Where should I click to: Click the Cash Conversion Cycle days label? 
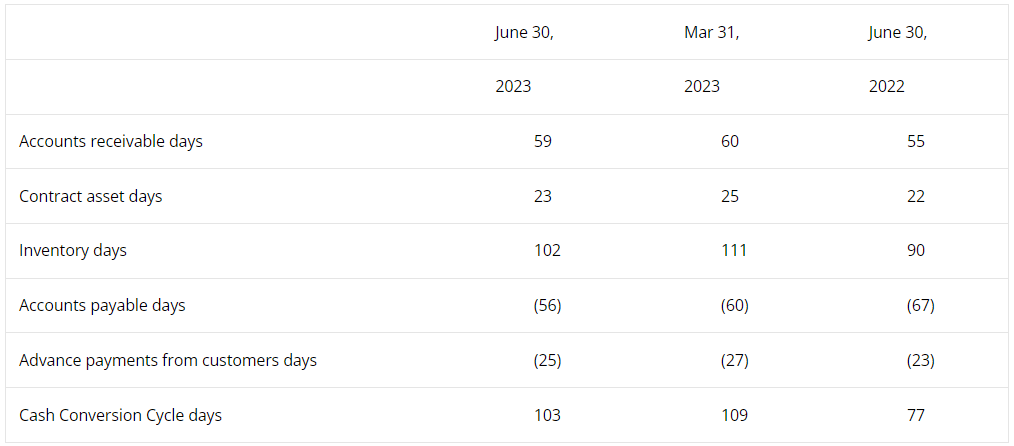click(x=120, y=415)
